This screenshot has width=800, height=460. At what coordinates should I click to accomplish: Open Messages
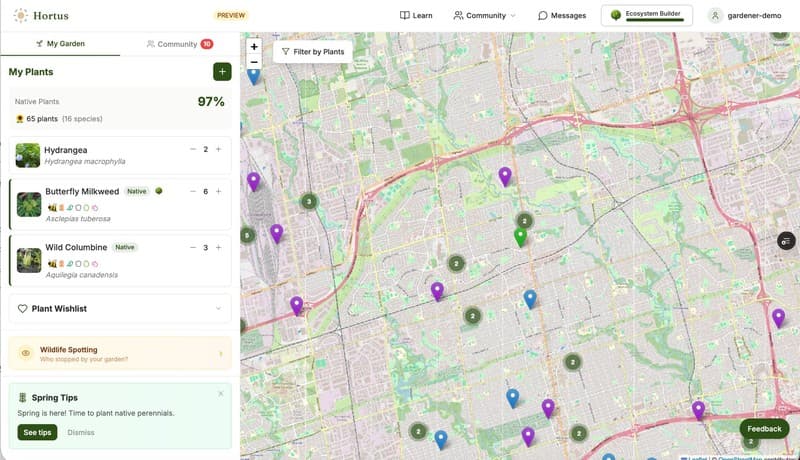[x=562, y=15]
